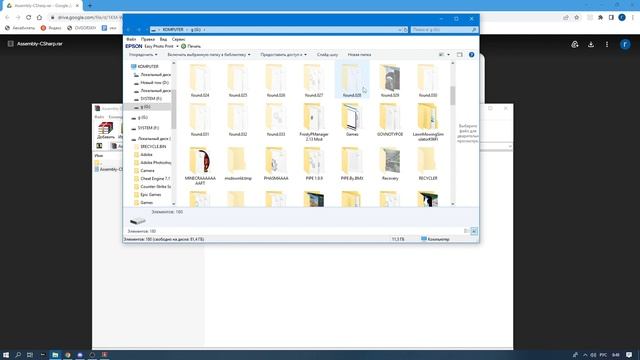Click the WinRAR Add button
The height and width of the screenshot is (360, 640).
pyautogui.click(x=105, y=131)
